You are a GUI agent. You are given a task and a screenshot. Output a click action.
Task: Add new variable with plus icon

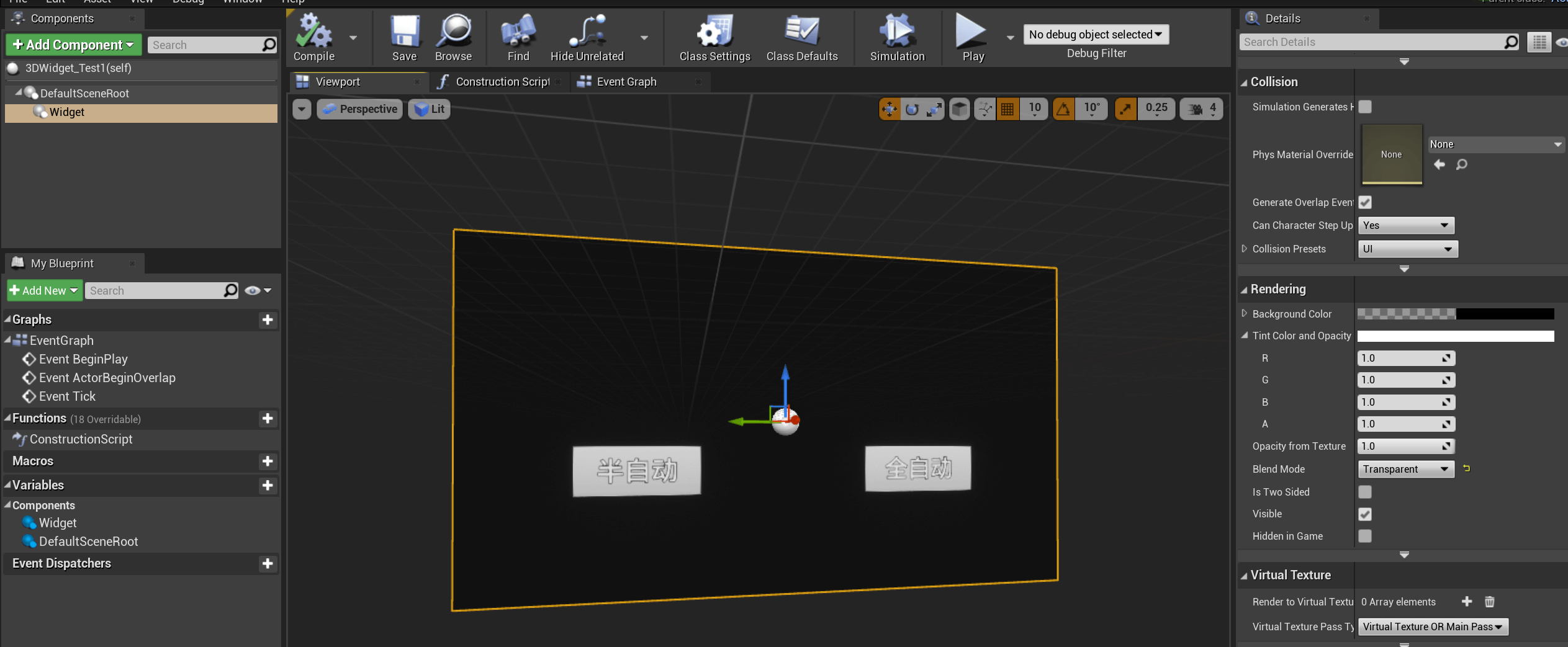[x=268, y=485]
